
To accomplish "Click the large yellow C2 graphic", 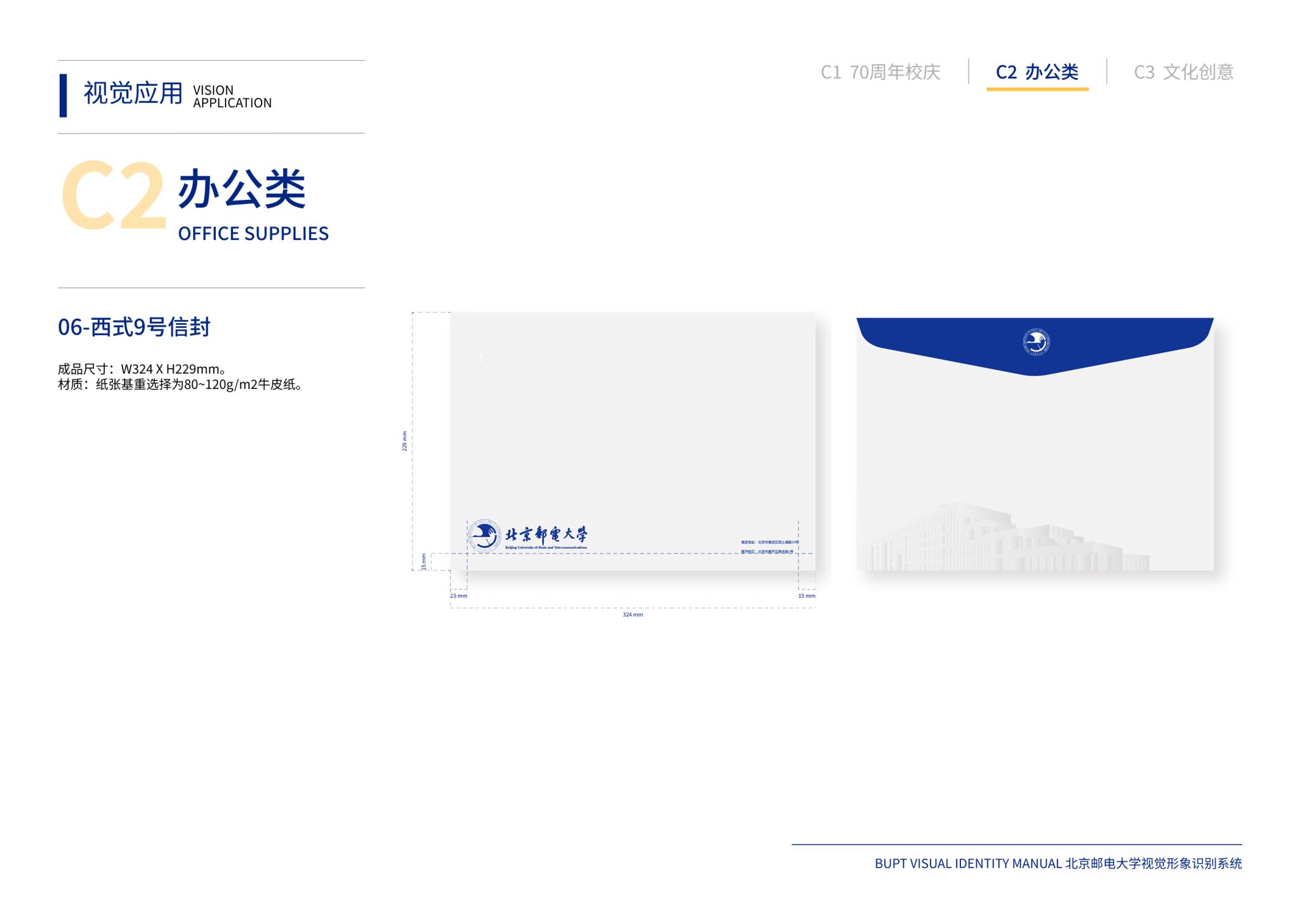I will 113,195.
